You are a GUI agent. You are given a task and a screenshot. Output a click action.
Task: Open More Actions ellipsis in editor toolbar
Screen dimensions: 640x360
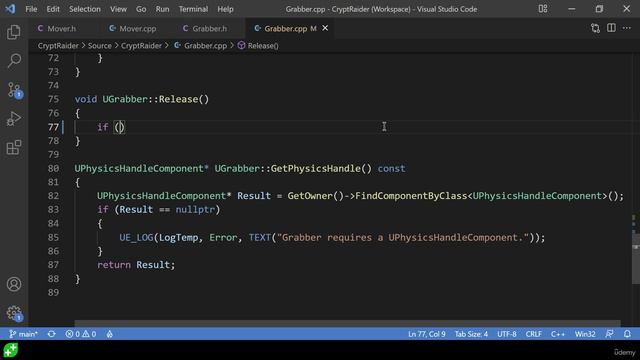(x=627, y=28)
